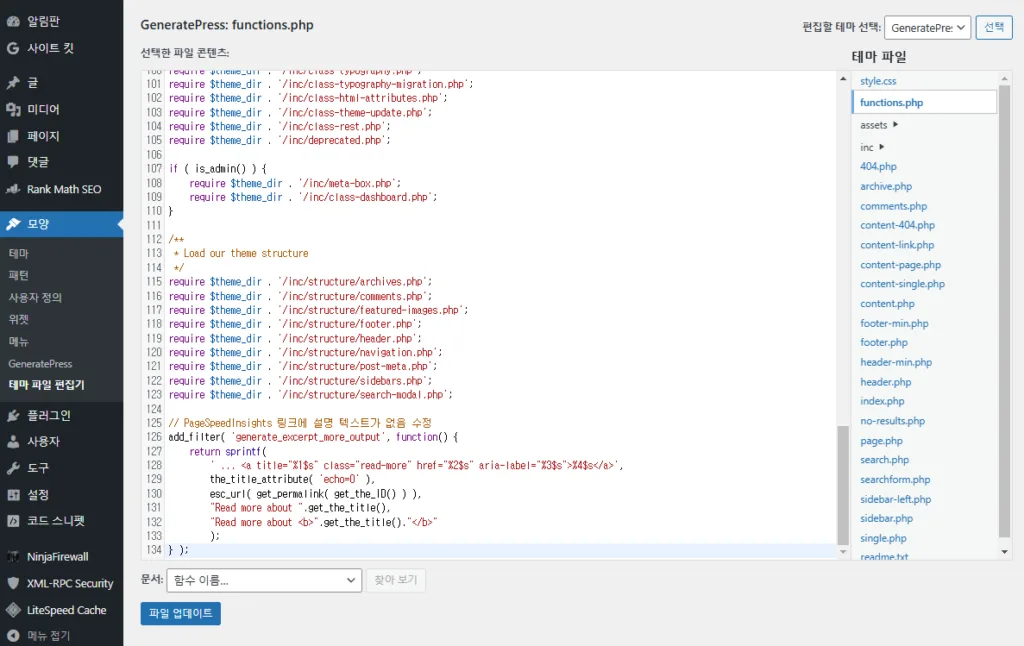Click the 페이지 pages icon

(x=13, y=136)
